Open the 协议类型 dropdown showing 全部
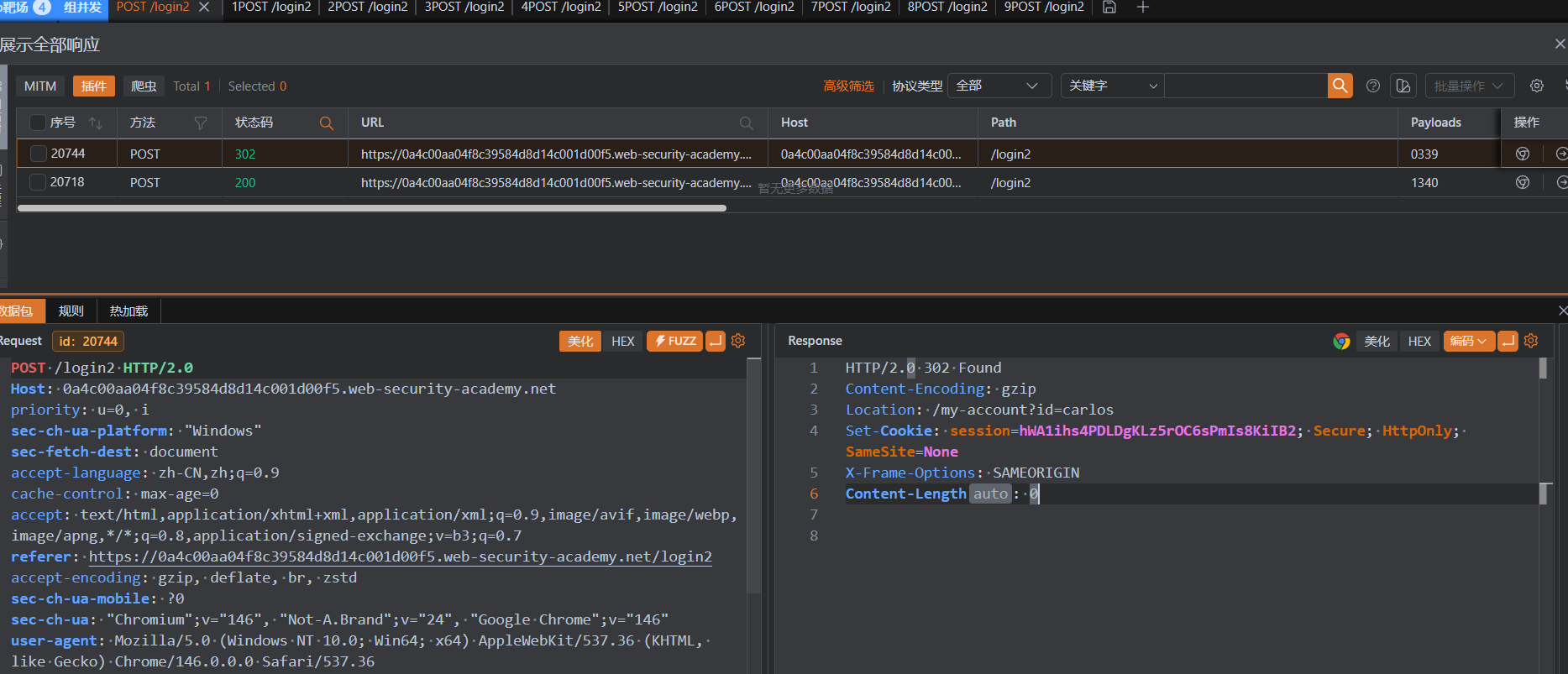1568x674 pixels. [998, 86]
